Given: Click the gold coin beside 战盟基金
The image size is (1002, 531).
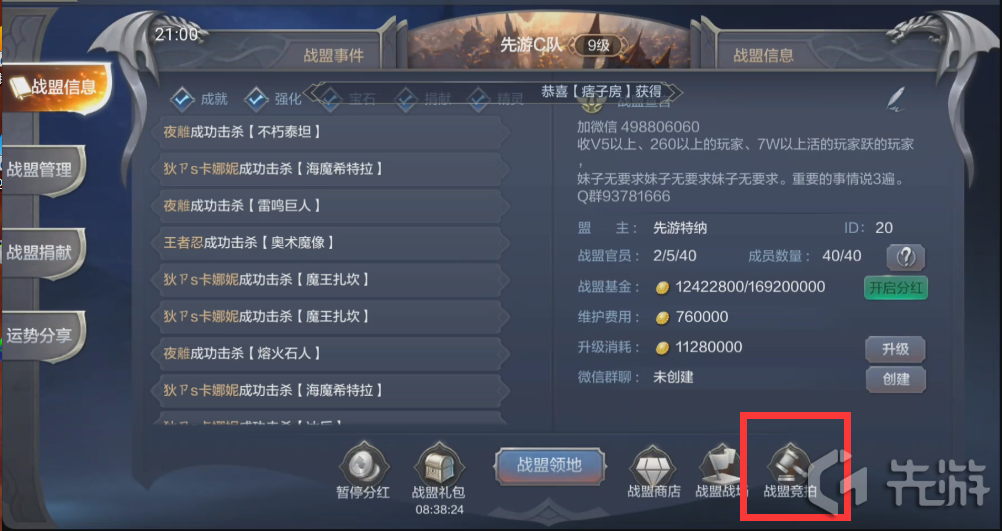Looking at the screenshot, I should click(663, 288).
